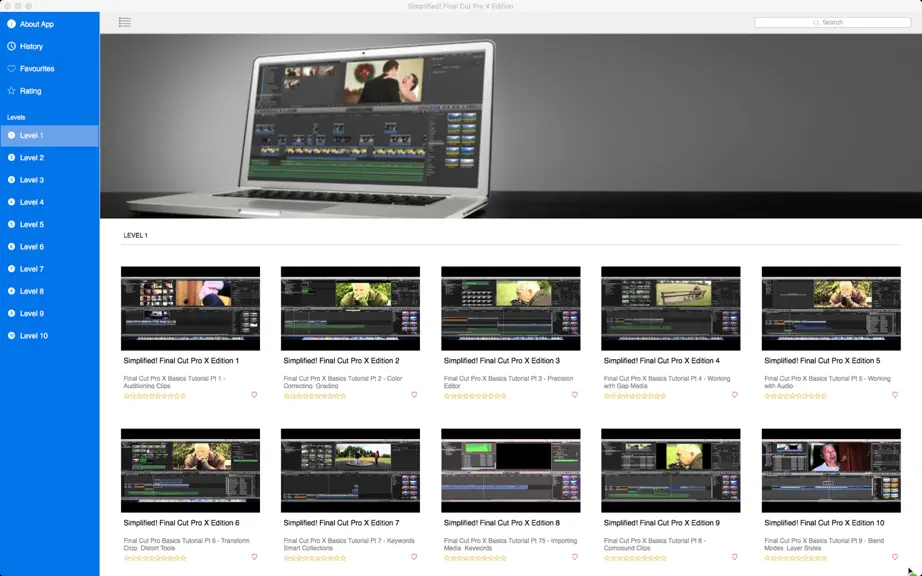Toggle favourite heart on Edition 3
Viewport: 922px width, 576px height.
574,395
